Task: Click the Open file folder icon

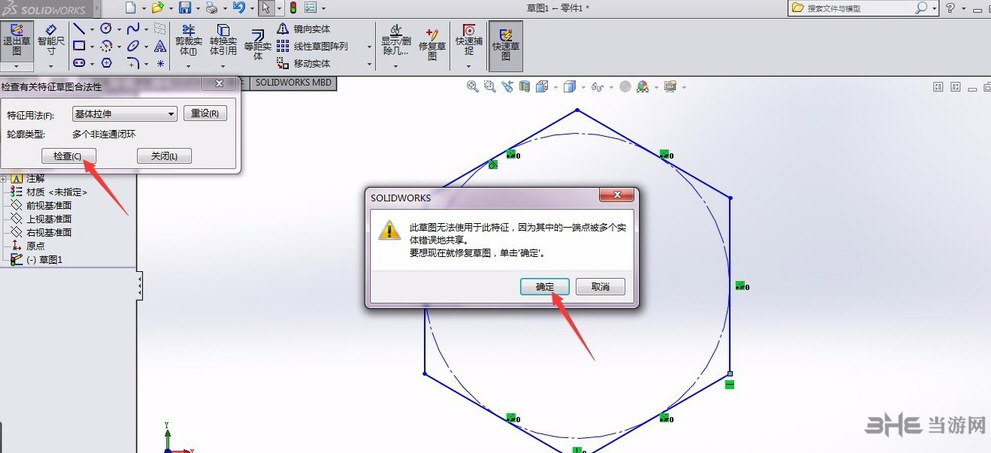Action: click(157, 8)
